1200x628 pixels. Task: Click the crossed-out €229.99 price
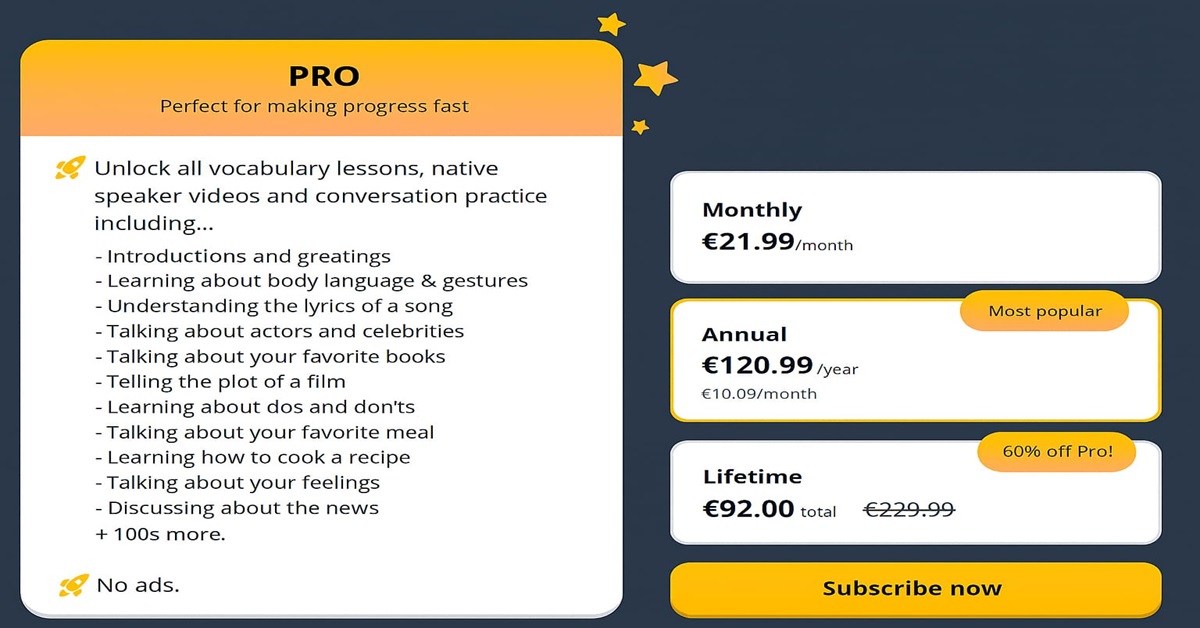(909, 510)
